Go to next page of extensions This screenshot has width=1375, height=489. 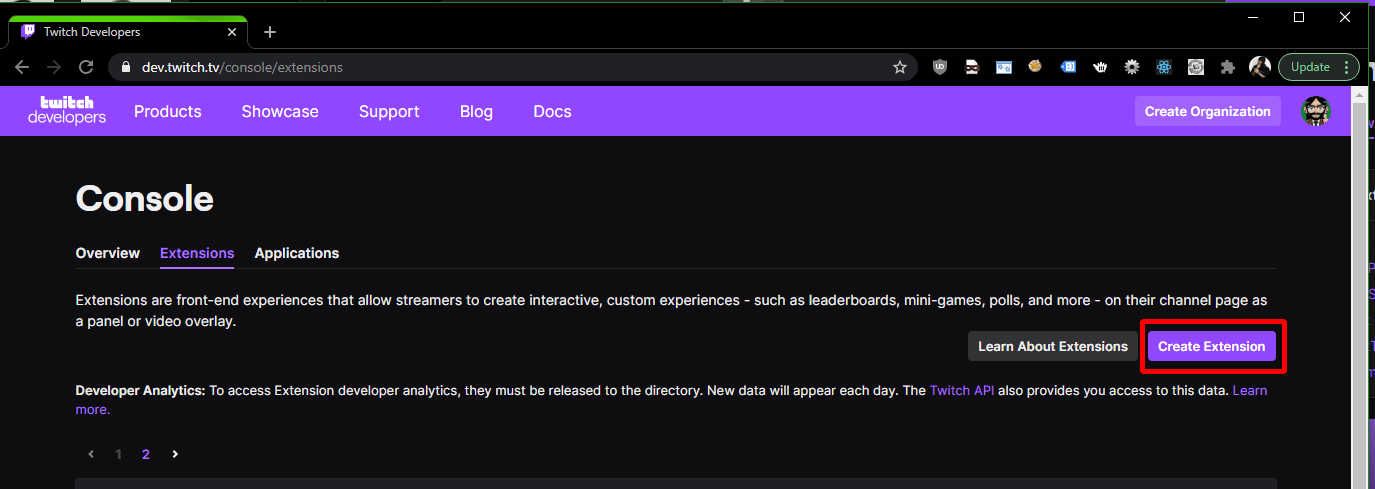(x=175, y=454)
